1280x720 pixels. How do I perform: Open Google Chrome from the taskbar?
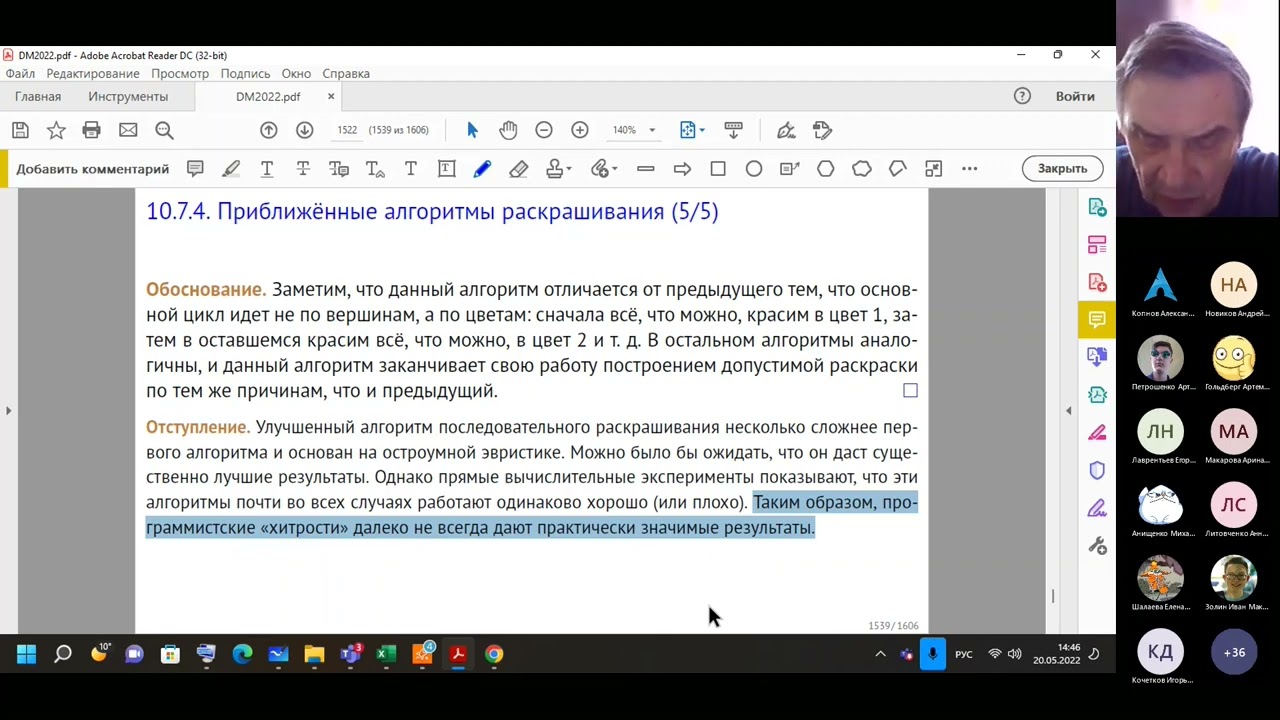click(x=494, y=654)
